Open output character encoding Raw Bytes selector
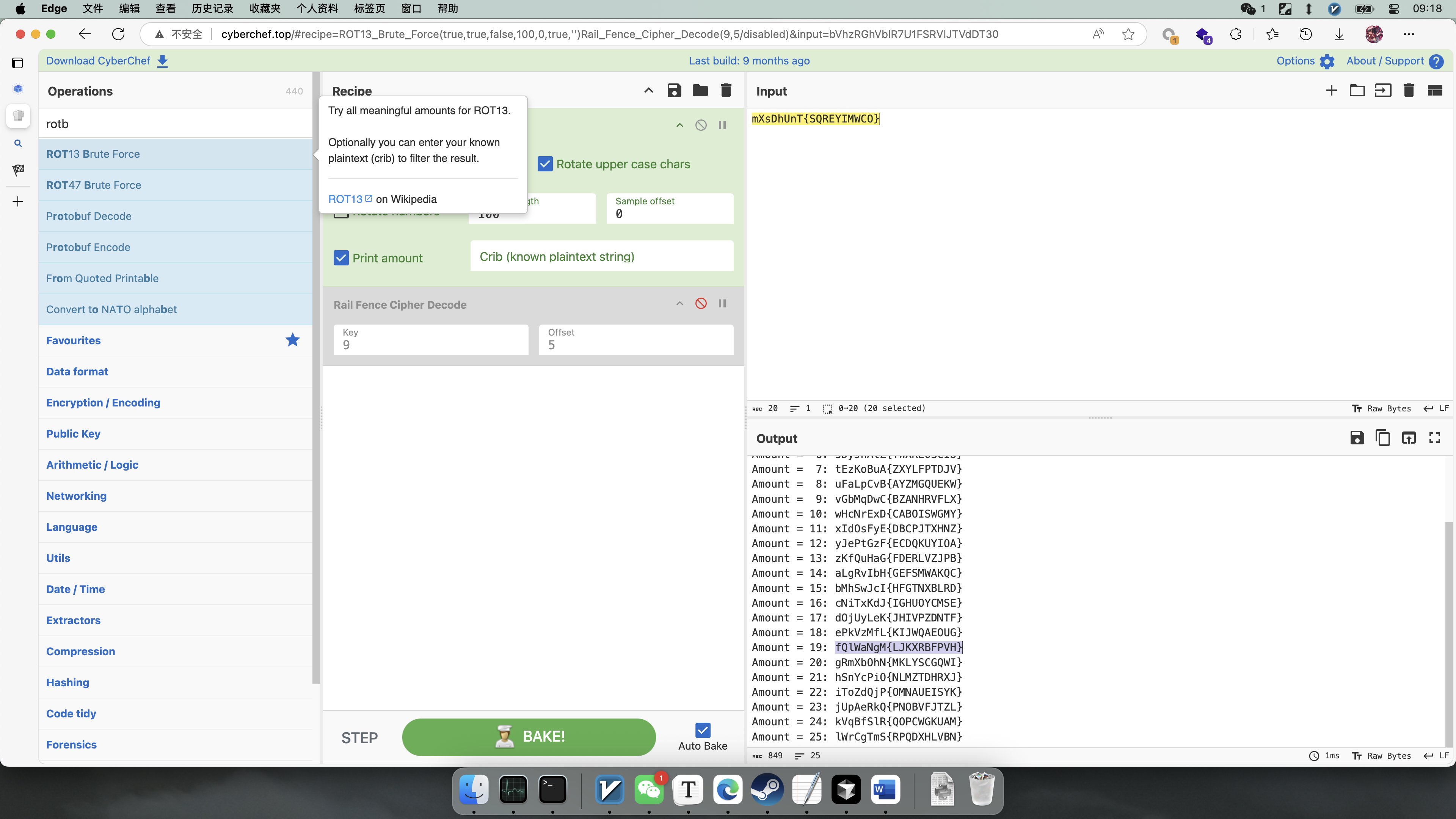Image resolution: width=1456 pixels, height=819 pixels. (1381, 756)
